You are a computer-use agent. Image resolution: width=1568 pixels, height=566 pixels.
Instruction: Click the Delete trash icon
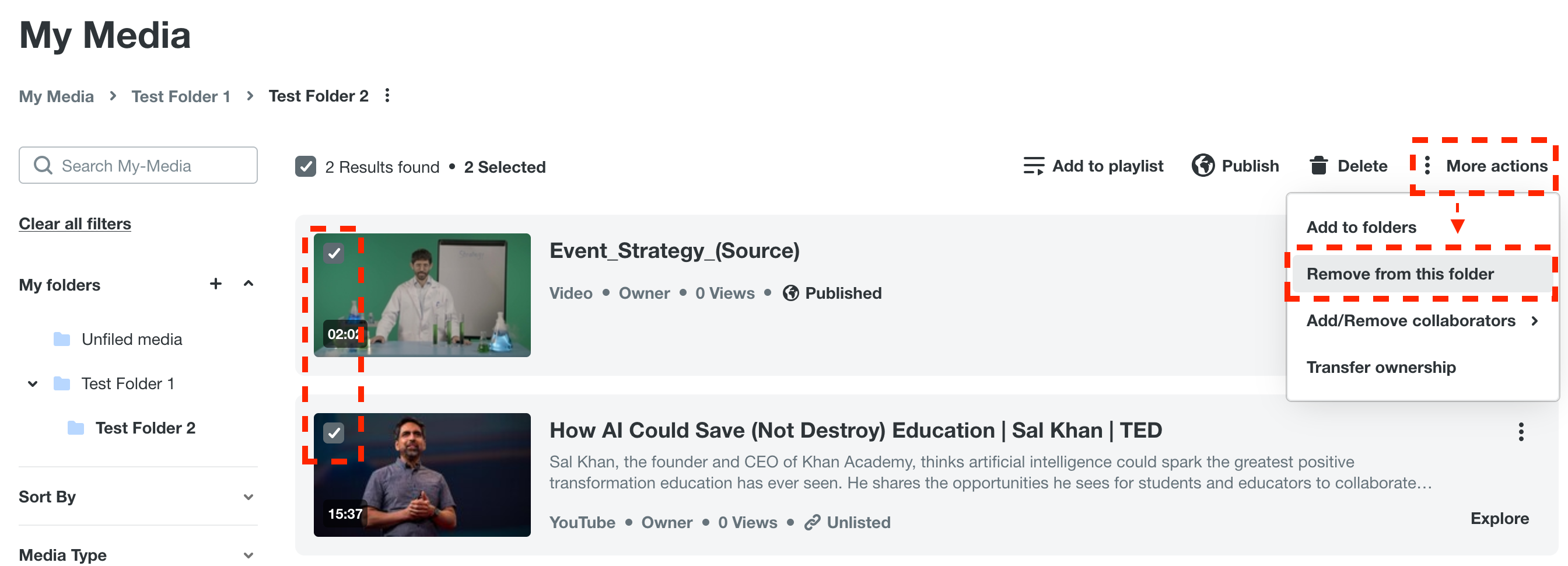click(x=1318, y=166)
